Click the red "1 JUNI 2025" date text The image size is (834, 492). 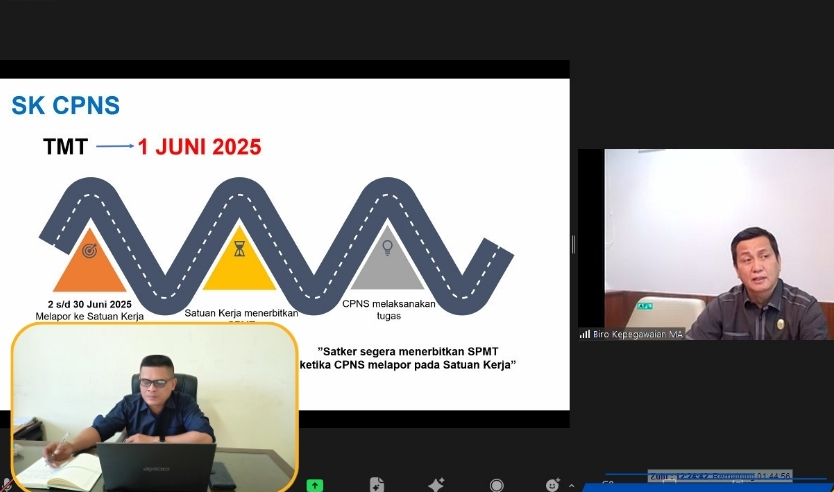click(199, 148)
